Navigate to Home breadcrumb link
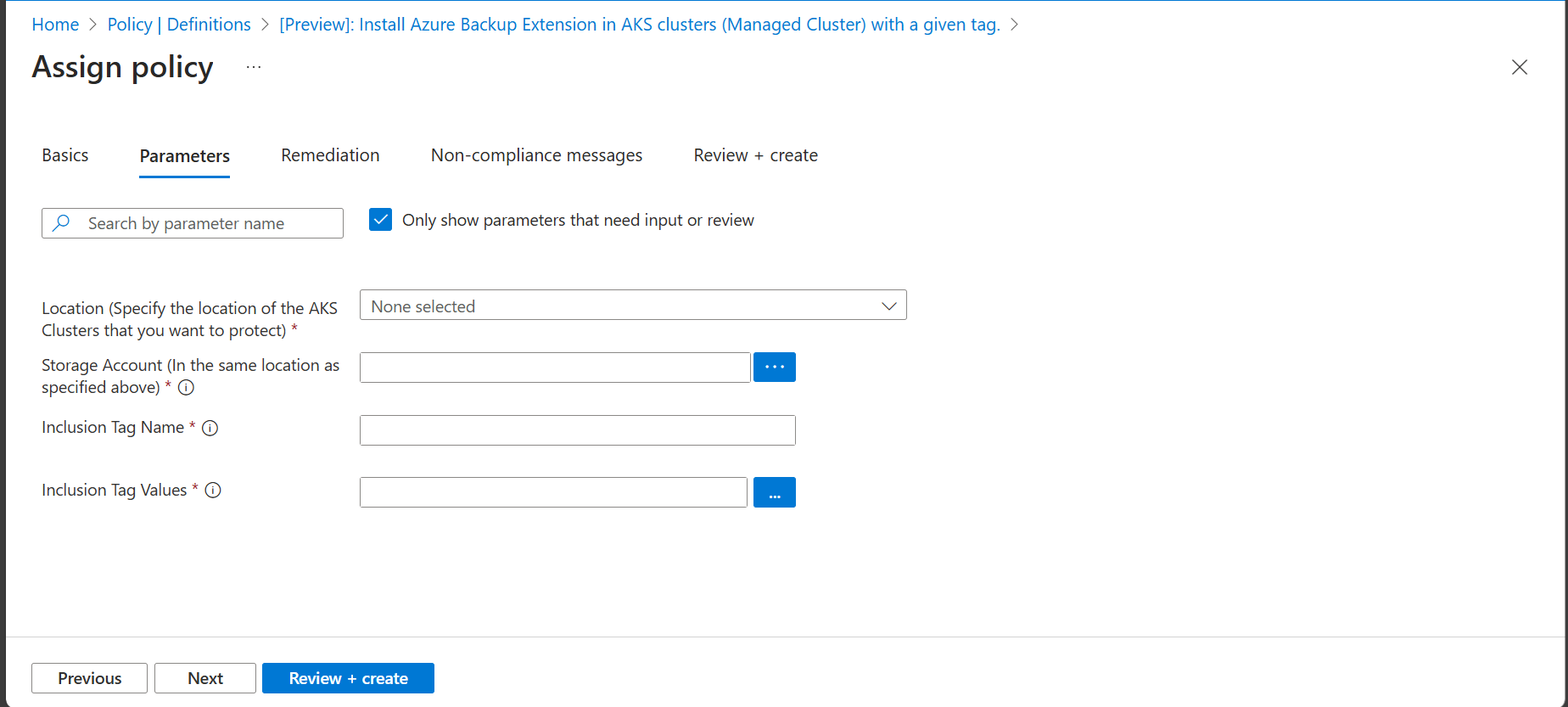The width and height of the screenshot is (1568, 707). coord(55,25)
